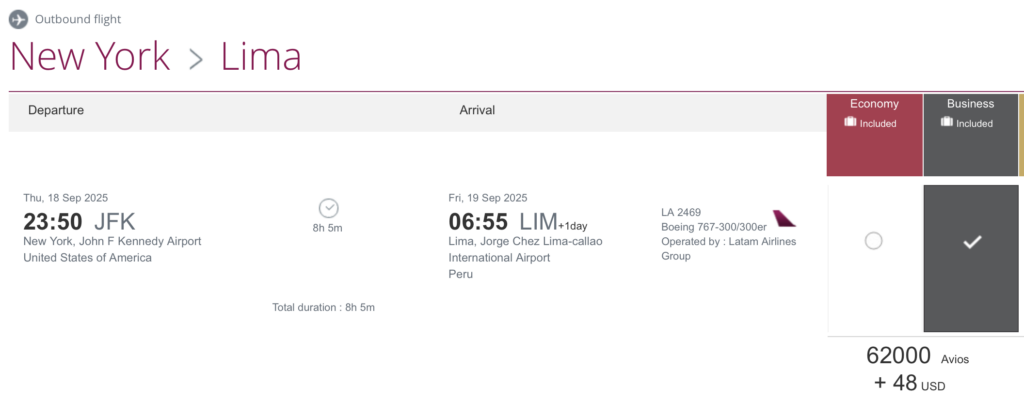1024x401 pixels.
Task: Click the Economy baggage included icon
Action: tap(851, 123)
